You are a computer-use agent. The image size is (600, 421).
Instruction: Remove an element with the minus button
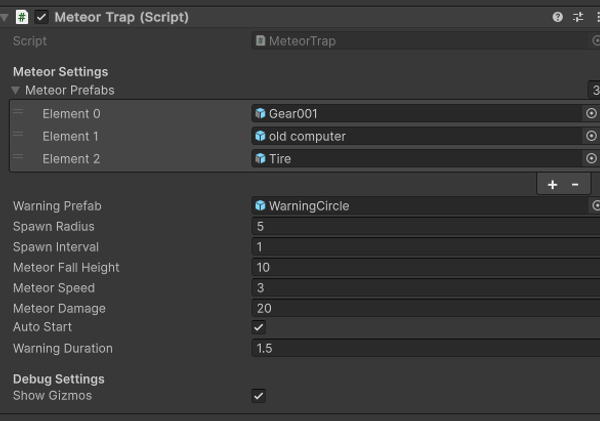click(575, 184)
